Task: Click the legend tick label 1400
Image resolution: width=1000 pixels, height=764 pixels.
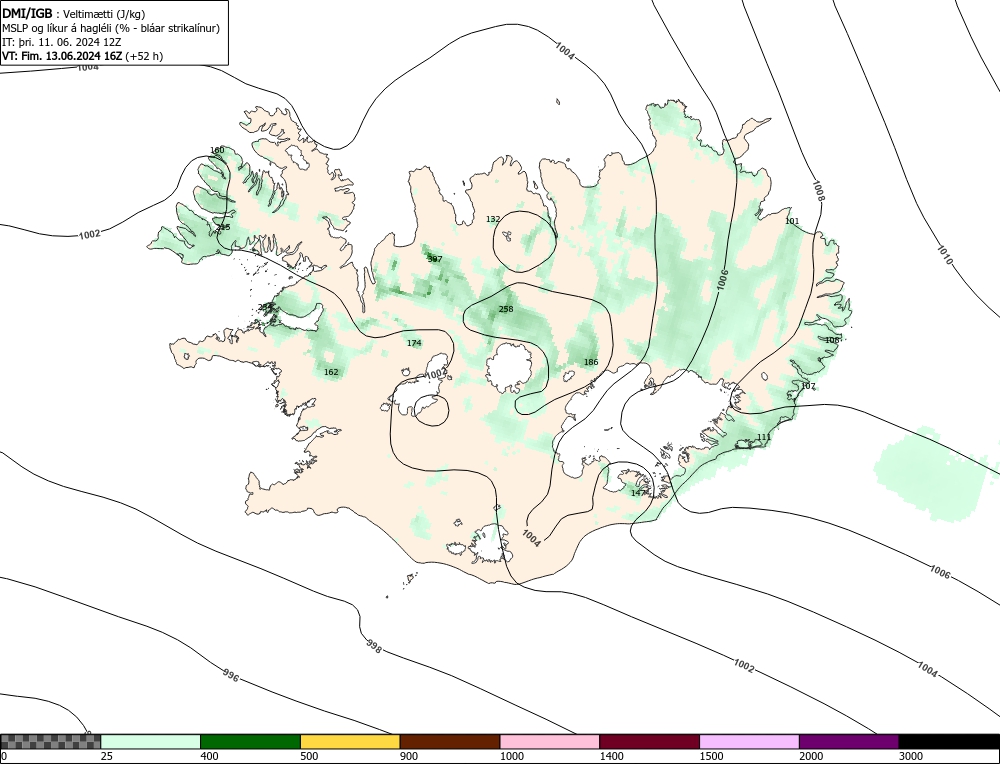Action: [x=612, y=756]
